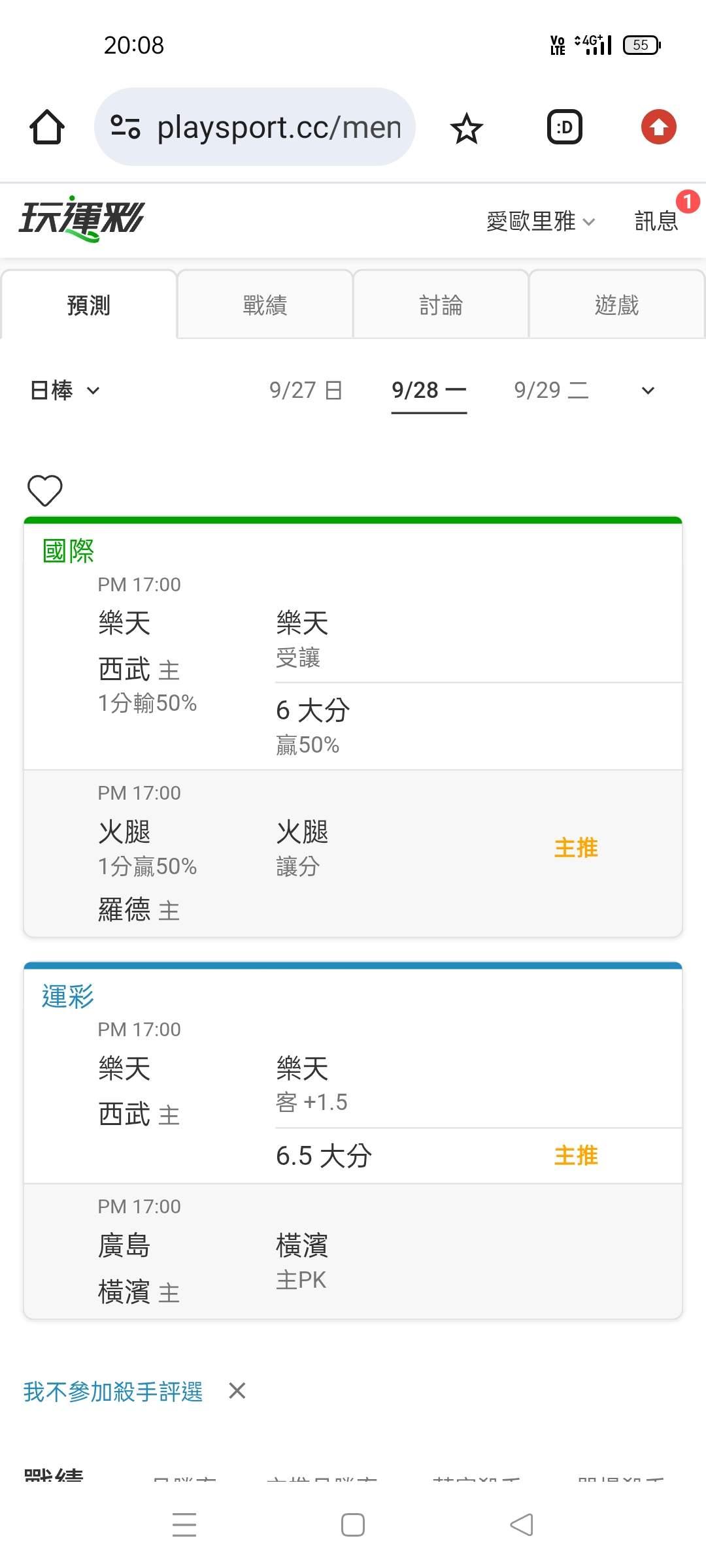The height and width of the screenshot is (1568, 706).
Task: Tap the browser home icon
Action: (x=47, y=127)
